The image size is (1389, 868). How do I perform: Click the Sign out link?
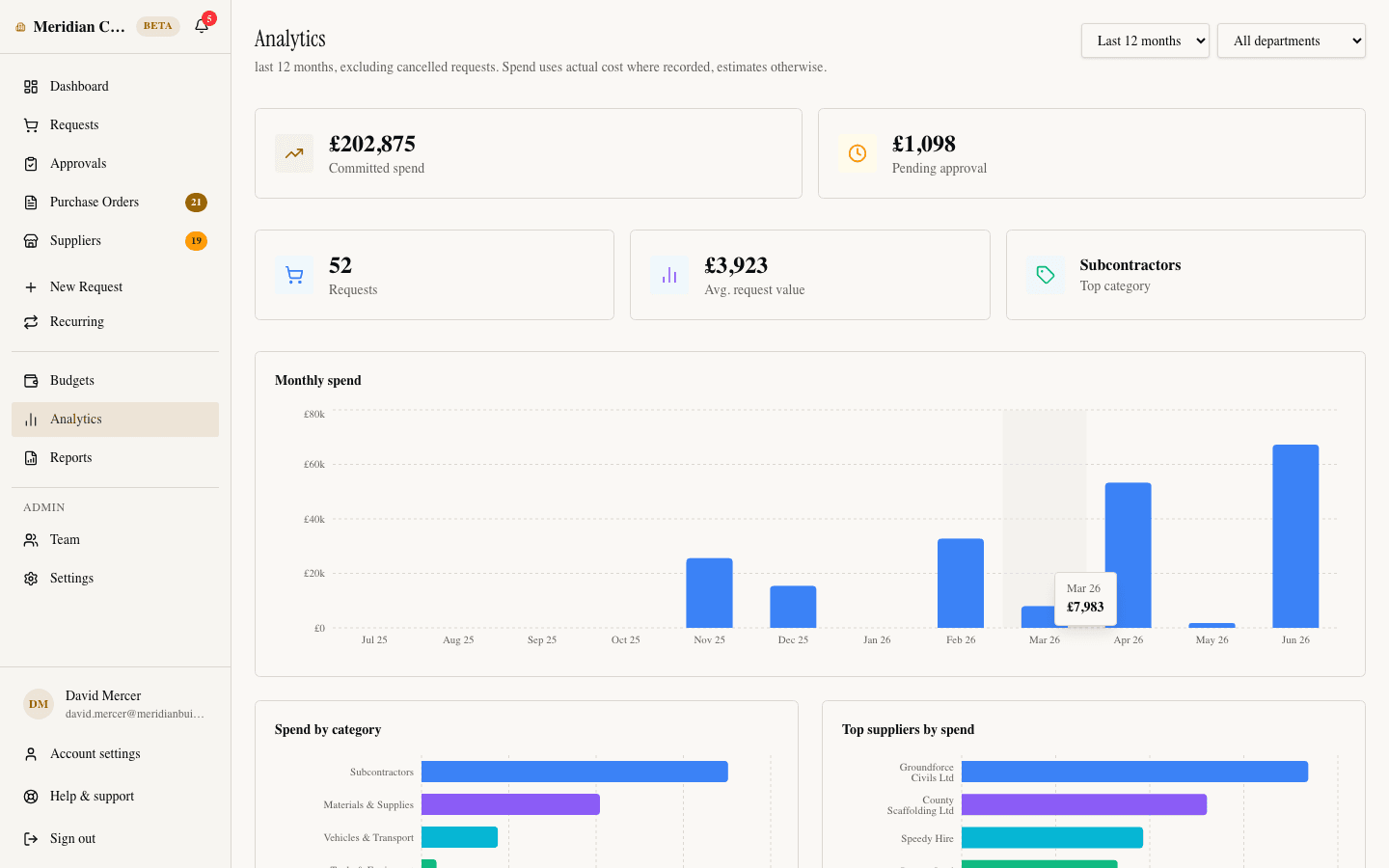(116, 839)
